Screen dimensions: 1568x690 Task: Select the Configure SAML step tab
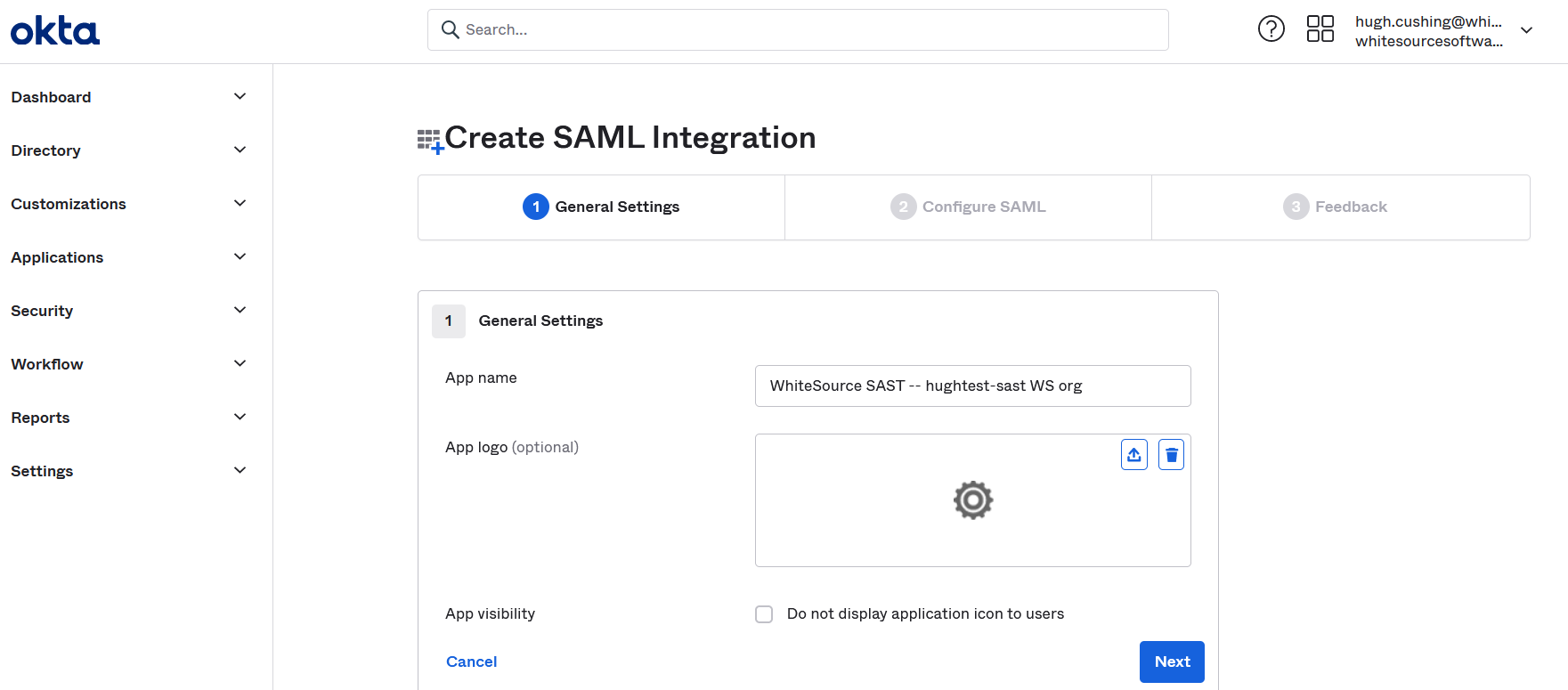point(968,207)
